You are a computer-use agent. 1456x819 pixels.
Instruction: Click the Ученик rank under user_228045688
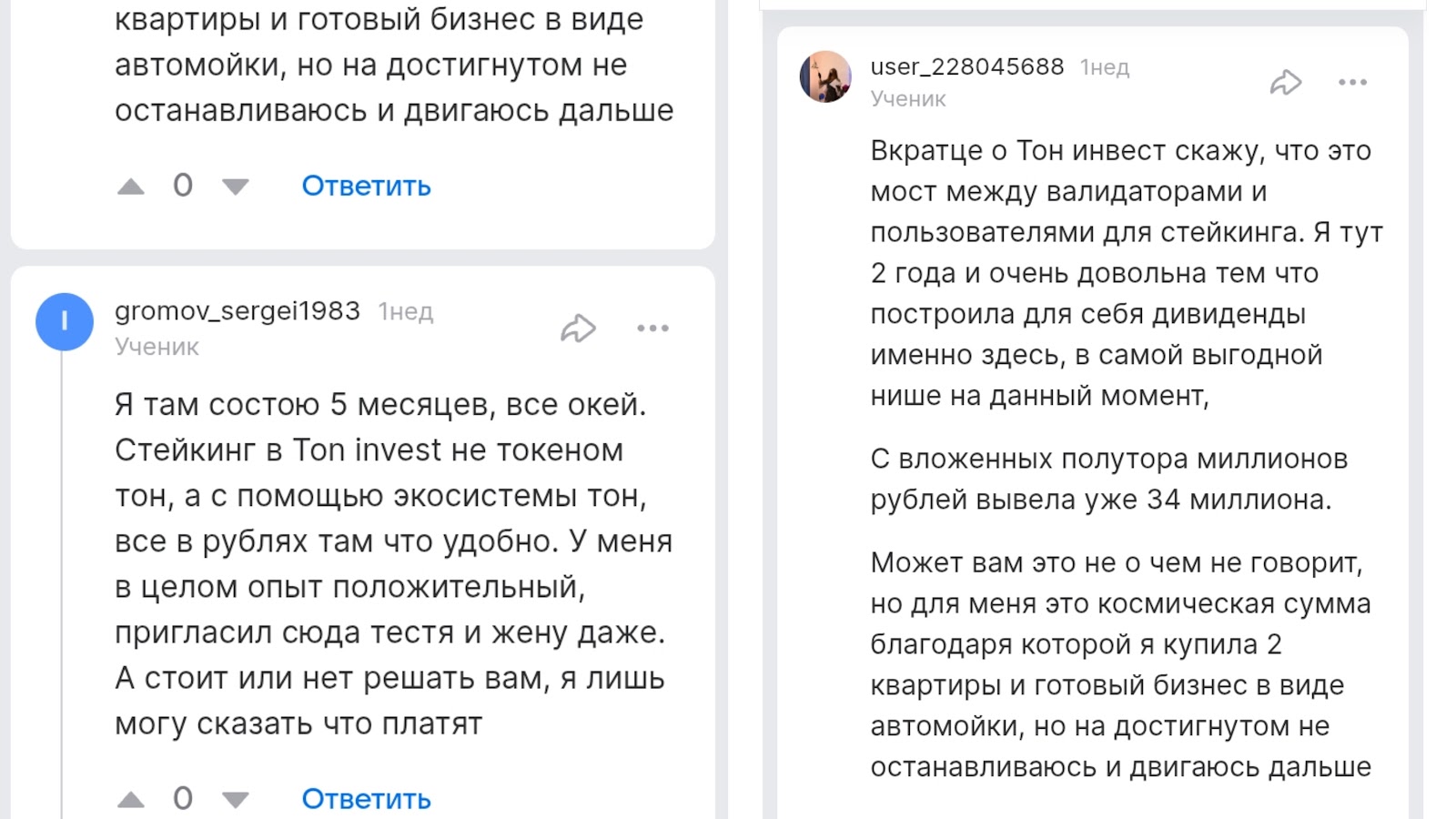click(908, 98)
